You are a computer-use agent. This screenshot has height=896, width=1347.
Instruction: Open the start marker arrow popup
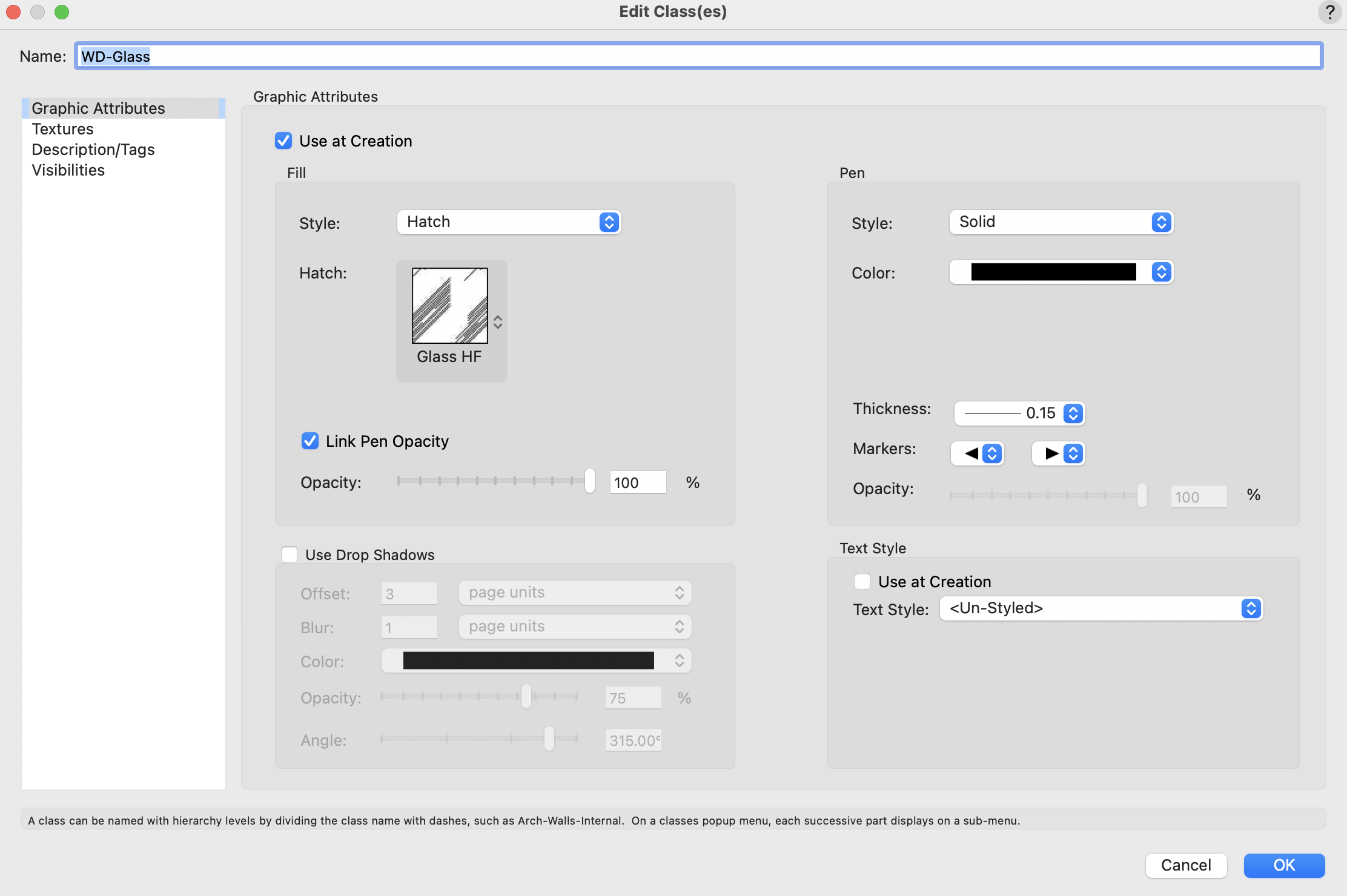[x=978, y=453]
